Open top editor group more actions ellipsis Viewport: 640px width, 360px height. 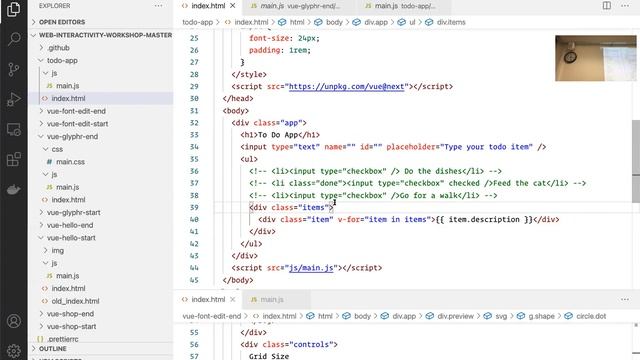624,6
